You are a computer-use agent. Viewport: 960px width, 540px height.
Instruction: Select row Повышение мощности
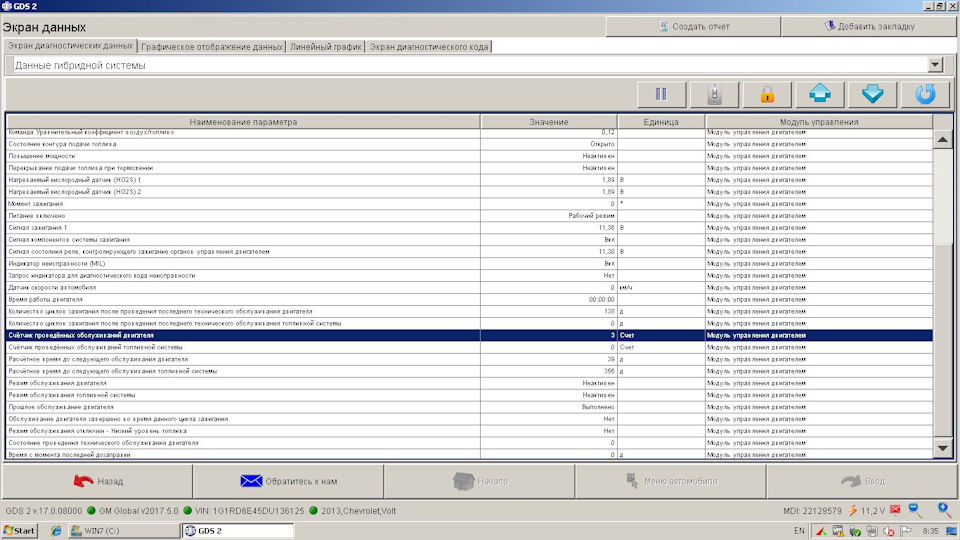pos(470,156)
